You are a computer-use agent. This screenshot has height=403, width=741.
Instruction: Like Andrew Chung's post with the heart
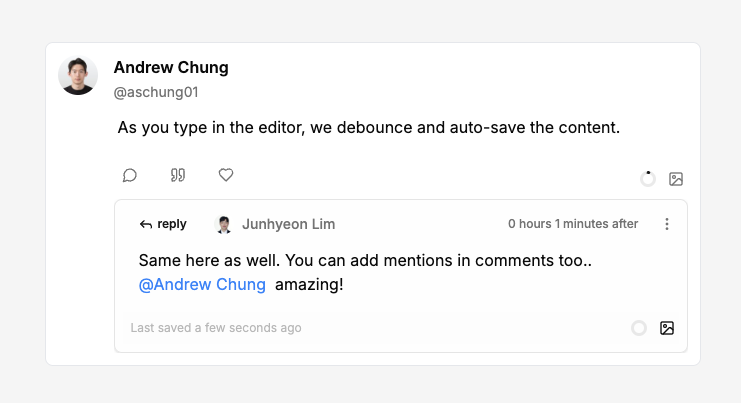(x=226, y=175)
